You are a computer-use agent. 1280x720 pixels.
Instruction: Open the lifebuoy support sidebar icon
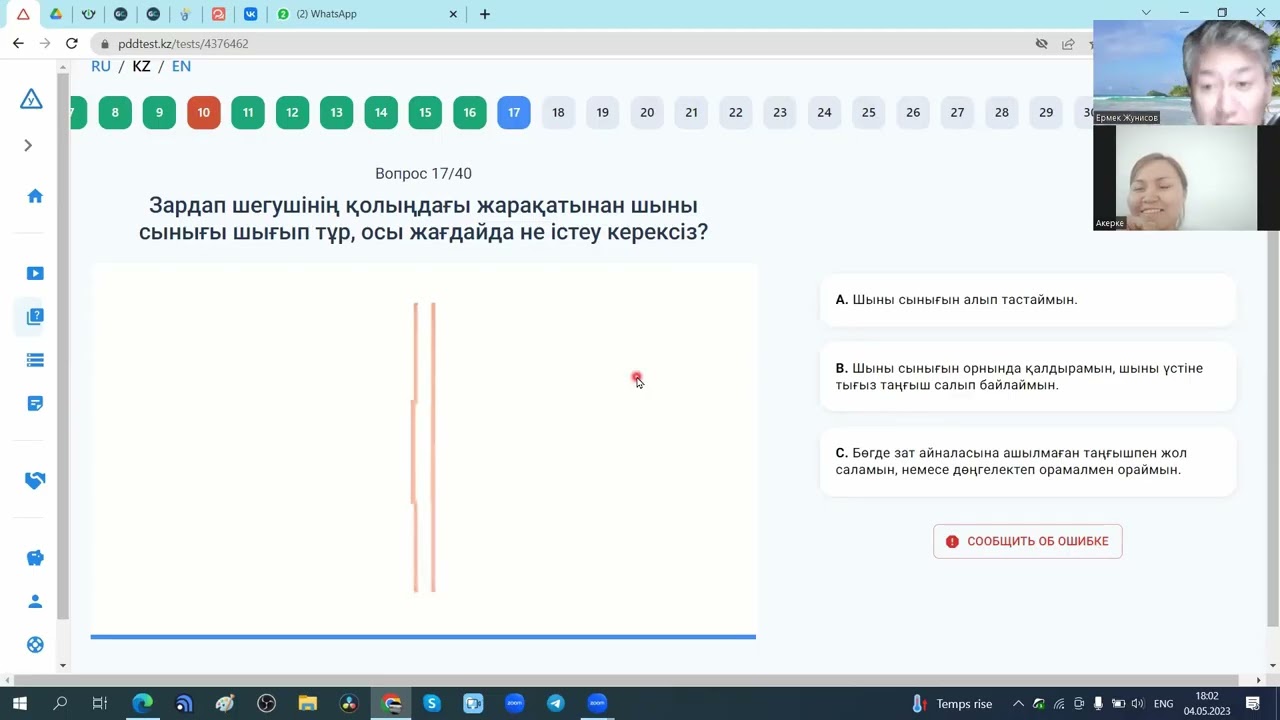(35, 645)
